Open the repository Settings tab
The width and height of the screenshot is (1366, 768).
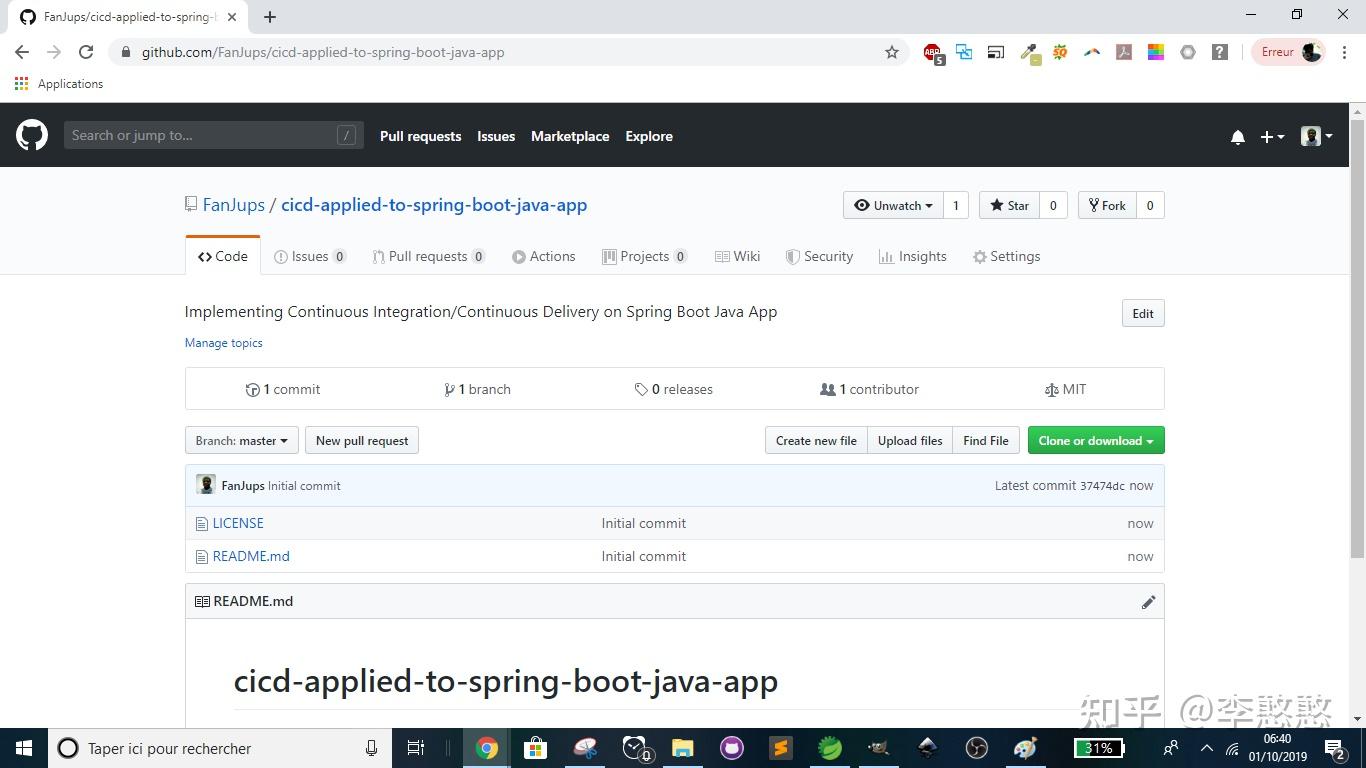pos(1006,256)
